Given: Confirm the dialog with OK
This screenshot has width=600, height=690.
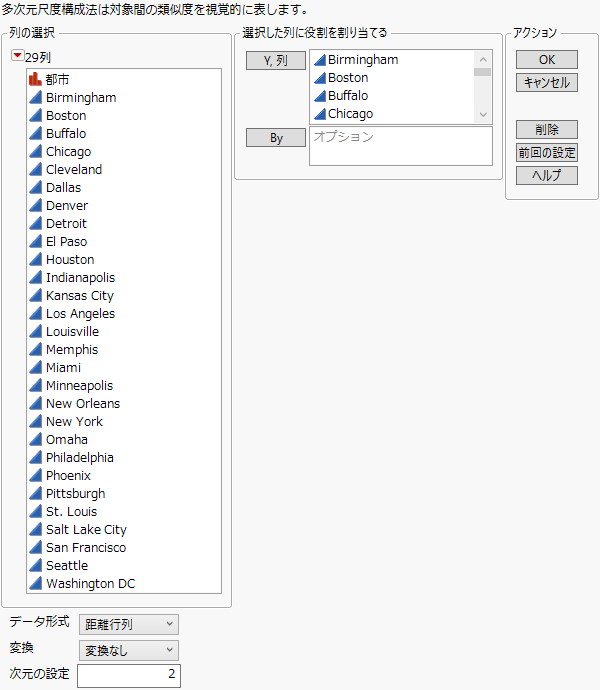Looking at the screenshot, I should pyautogui.click(x=547, y=59).
